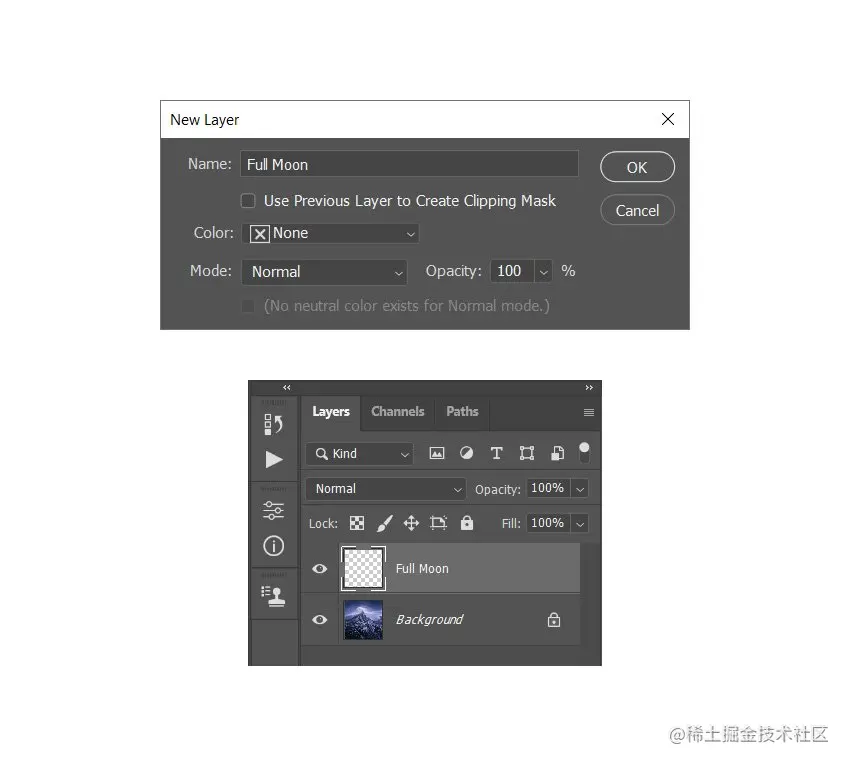This screenshot has height=766, width=850.
Task: Confirm the new layer with OK
Action: click(x=637, y=167)
